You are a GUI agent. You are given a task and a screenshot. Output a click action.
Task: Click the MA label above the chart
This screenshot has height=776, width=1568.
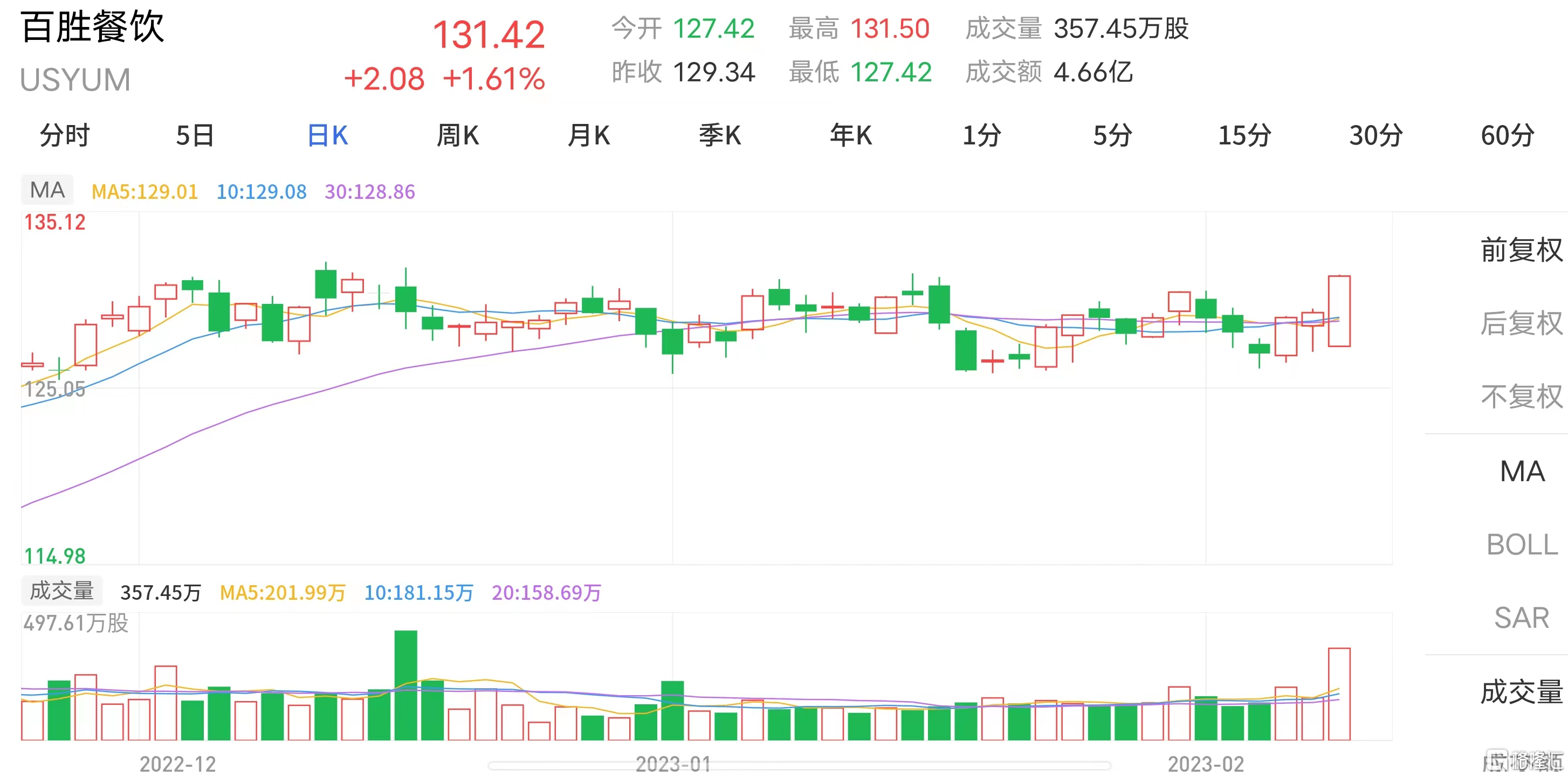tap(47, 190)
